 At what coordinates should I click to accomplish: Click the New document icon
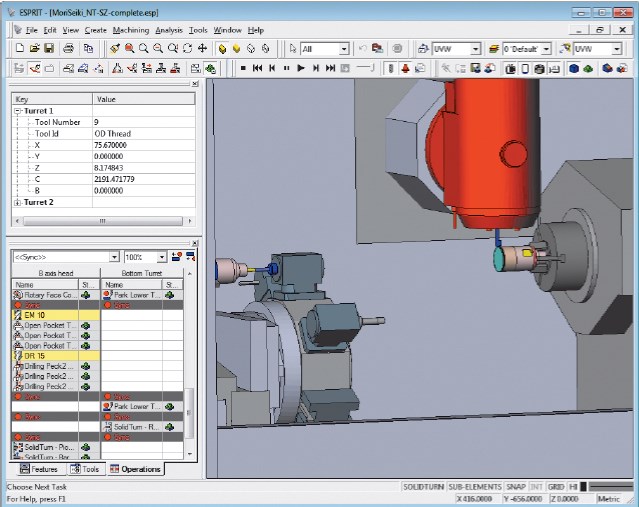click(20, 48)
